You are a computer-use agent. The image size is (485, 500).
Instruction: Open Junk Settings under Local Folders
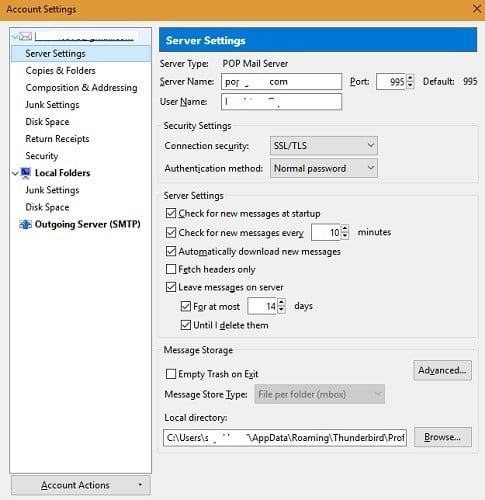point(52,190)
